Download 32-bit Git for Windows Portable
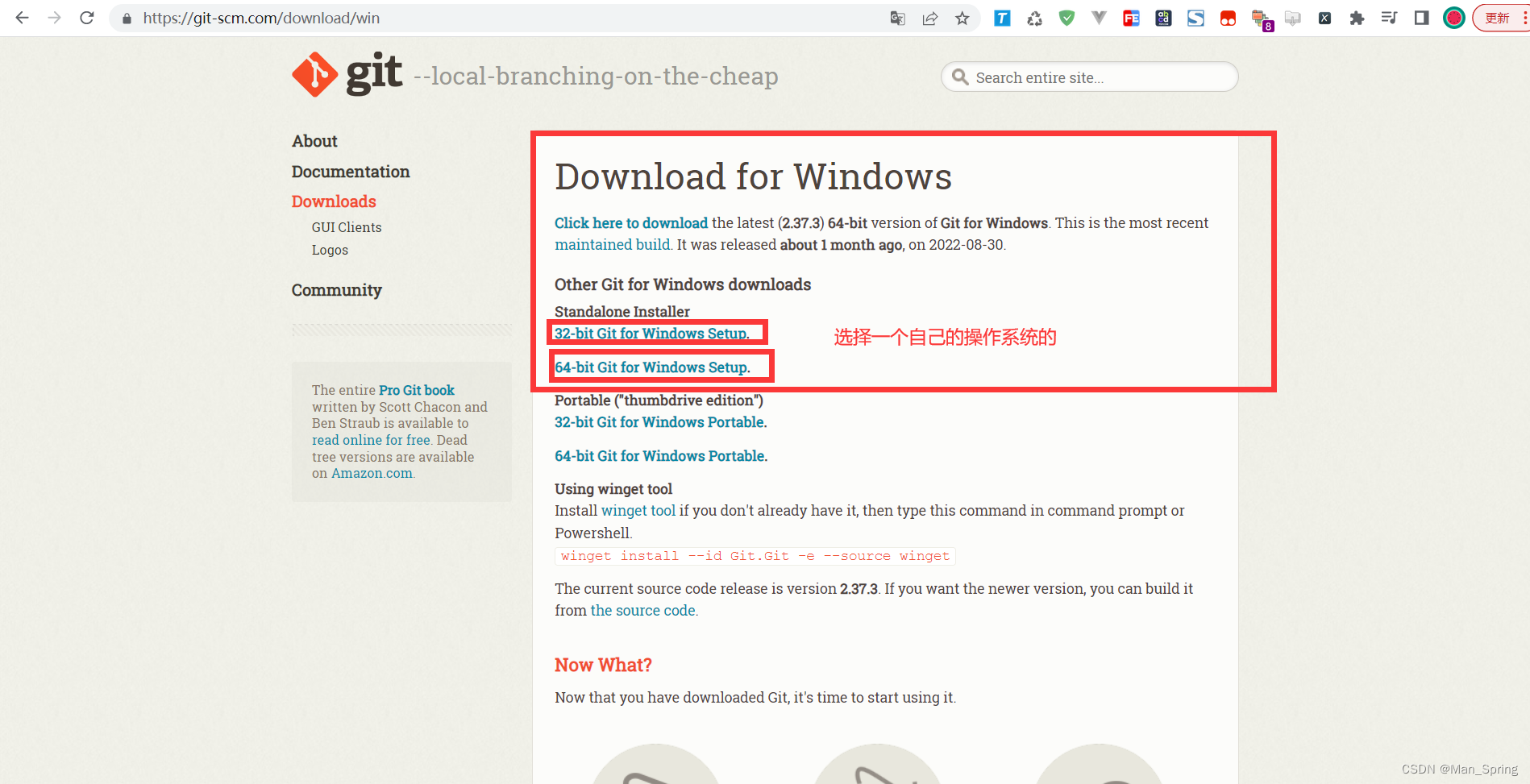This screenshot has height=784, width=1530. pos(661,422)
